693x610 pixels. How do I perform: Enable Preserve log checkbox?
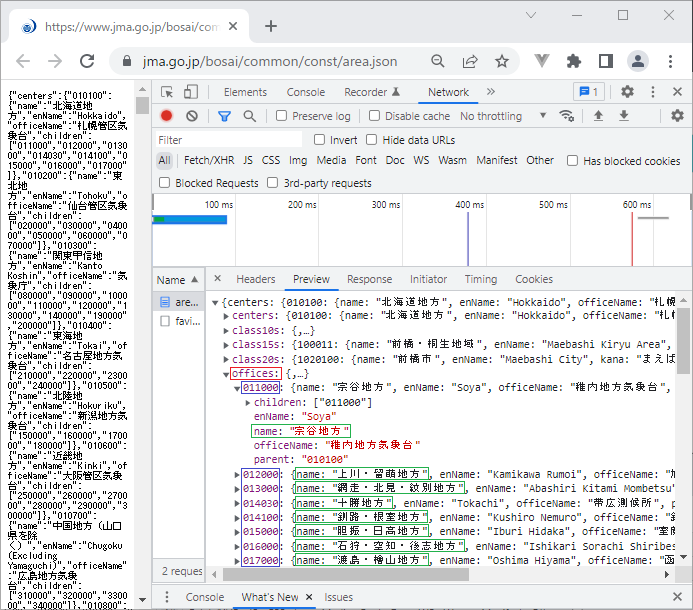pyautogui.click(x=281, y=116)
